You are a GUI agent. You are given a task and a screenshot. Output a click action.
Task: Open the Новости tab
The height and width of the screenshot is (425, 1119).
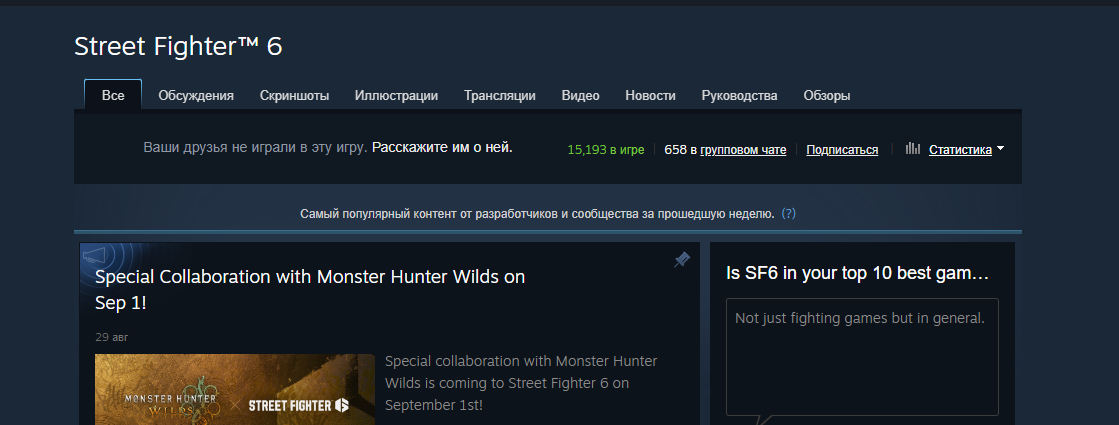(650, 96)
